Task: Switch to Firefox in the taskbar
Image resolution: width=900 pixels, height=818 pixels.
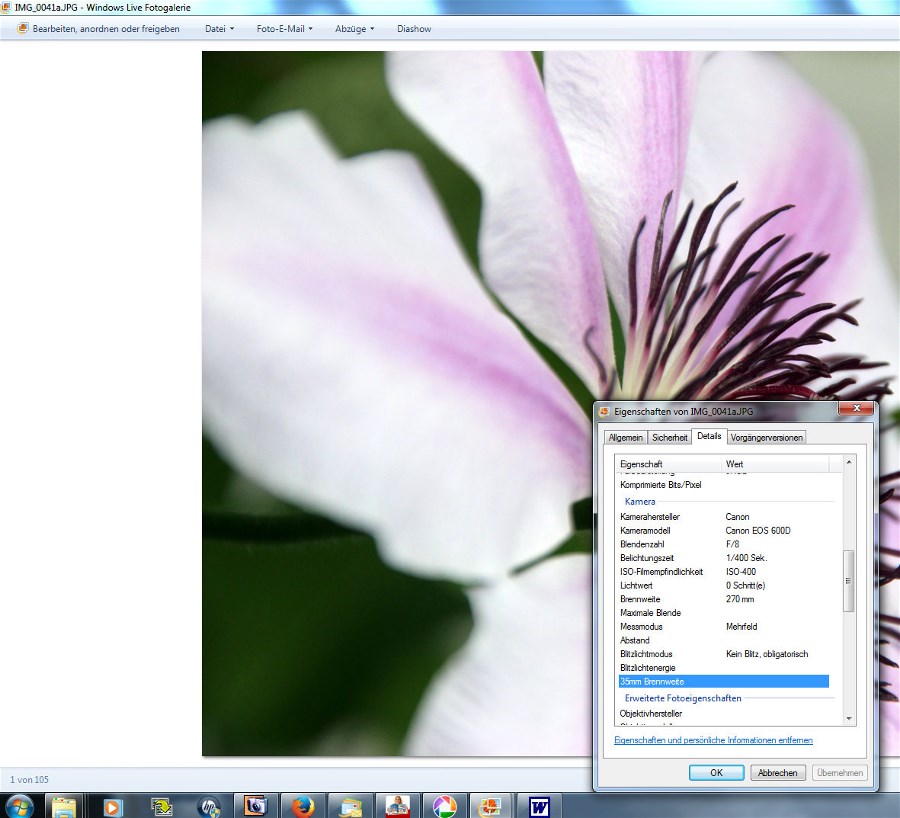Action: 302,806
